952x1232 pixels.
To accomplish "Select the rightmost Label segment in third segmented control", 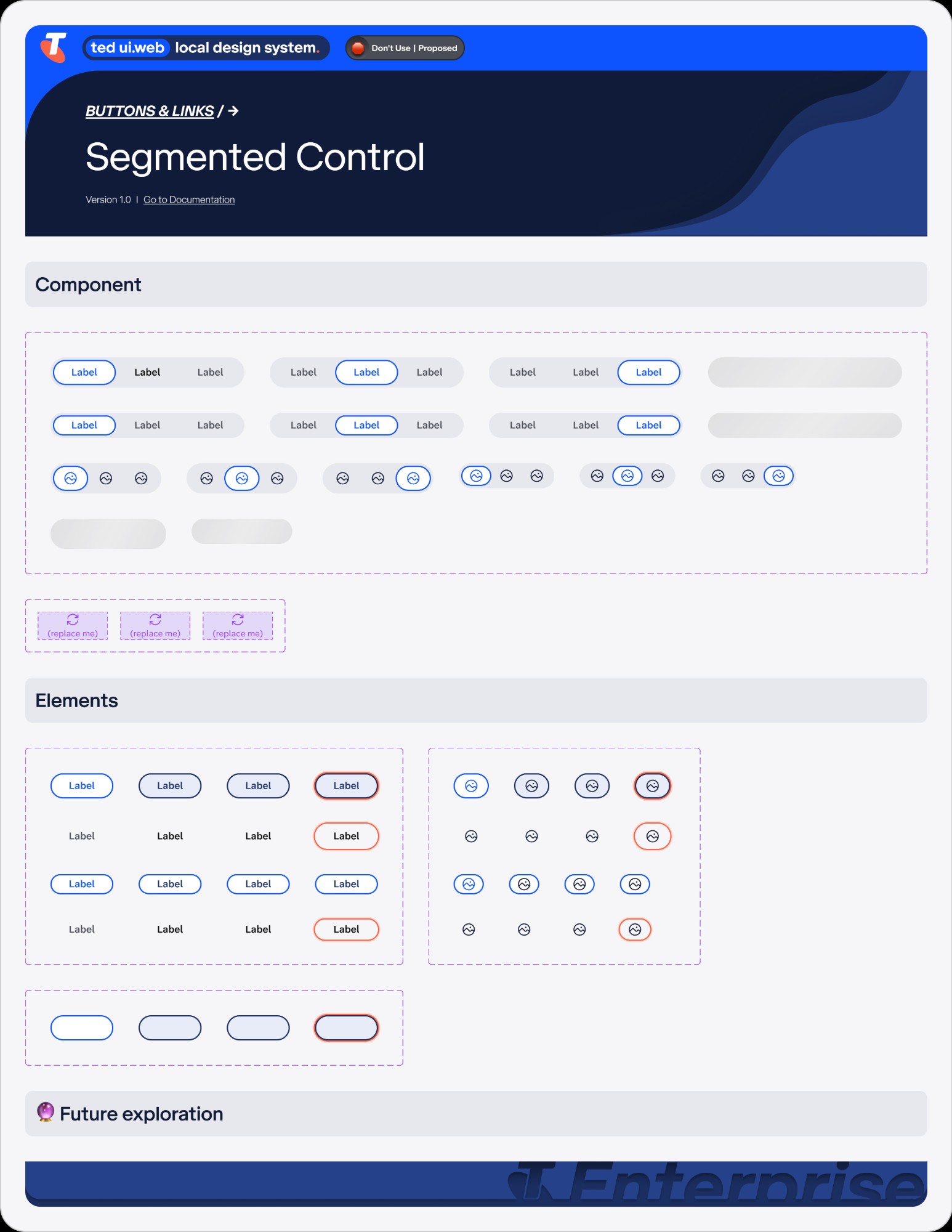I will pyautogui.click(x=648, y=372).
